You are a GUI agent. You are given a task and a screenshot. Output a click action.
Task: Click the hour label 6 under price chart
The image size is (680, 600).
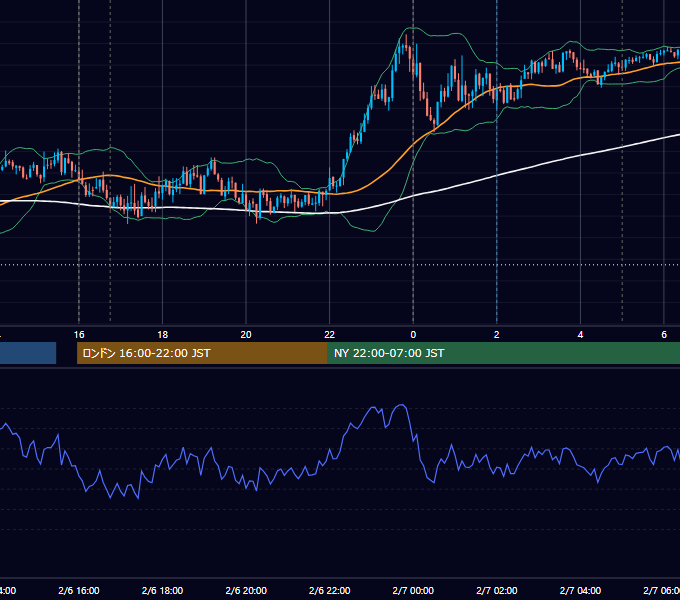(664, 335)
